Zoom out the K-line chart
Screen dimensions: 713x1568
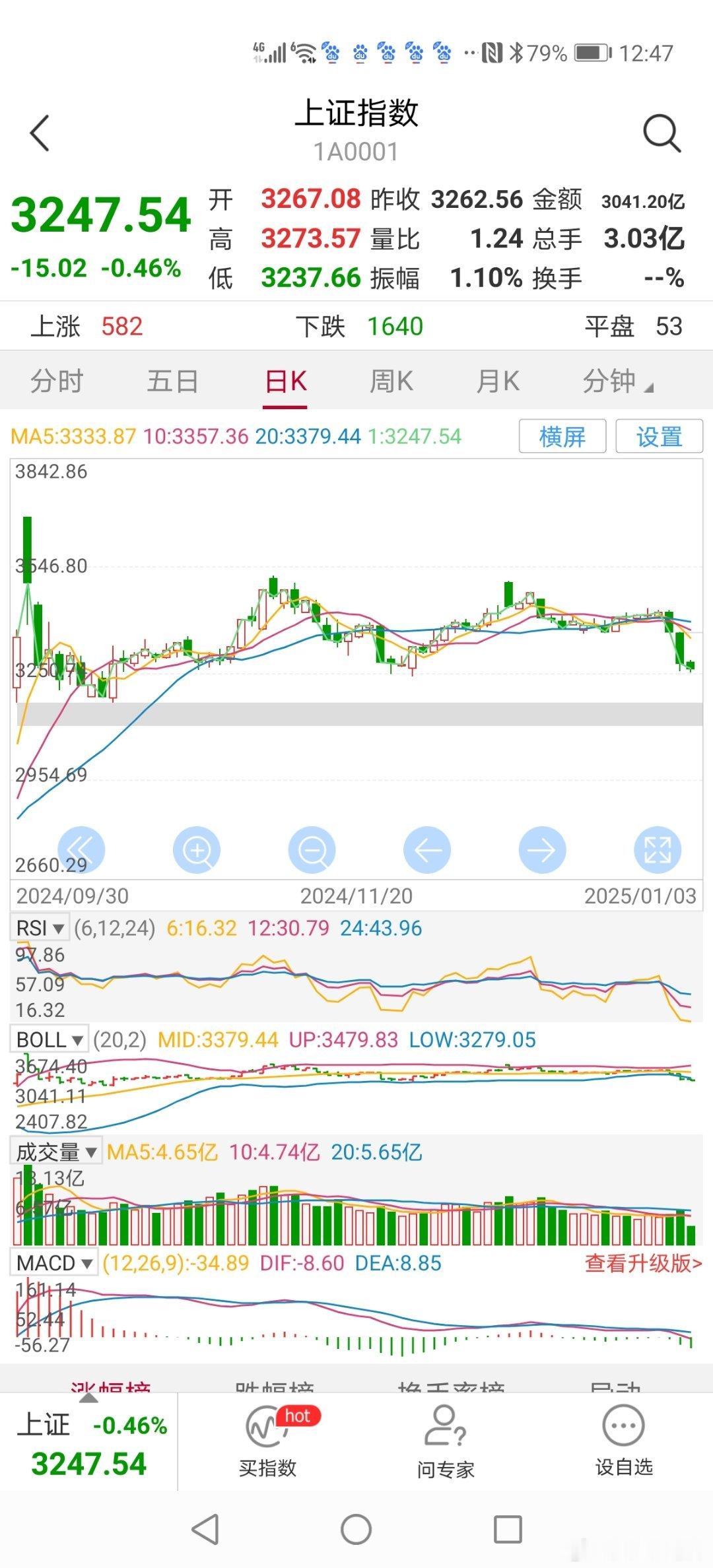click(312, 851)
